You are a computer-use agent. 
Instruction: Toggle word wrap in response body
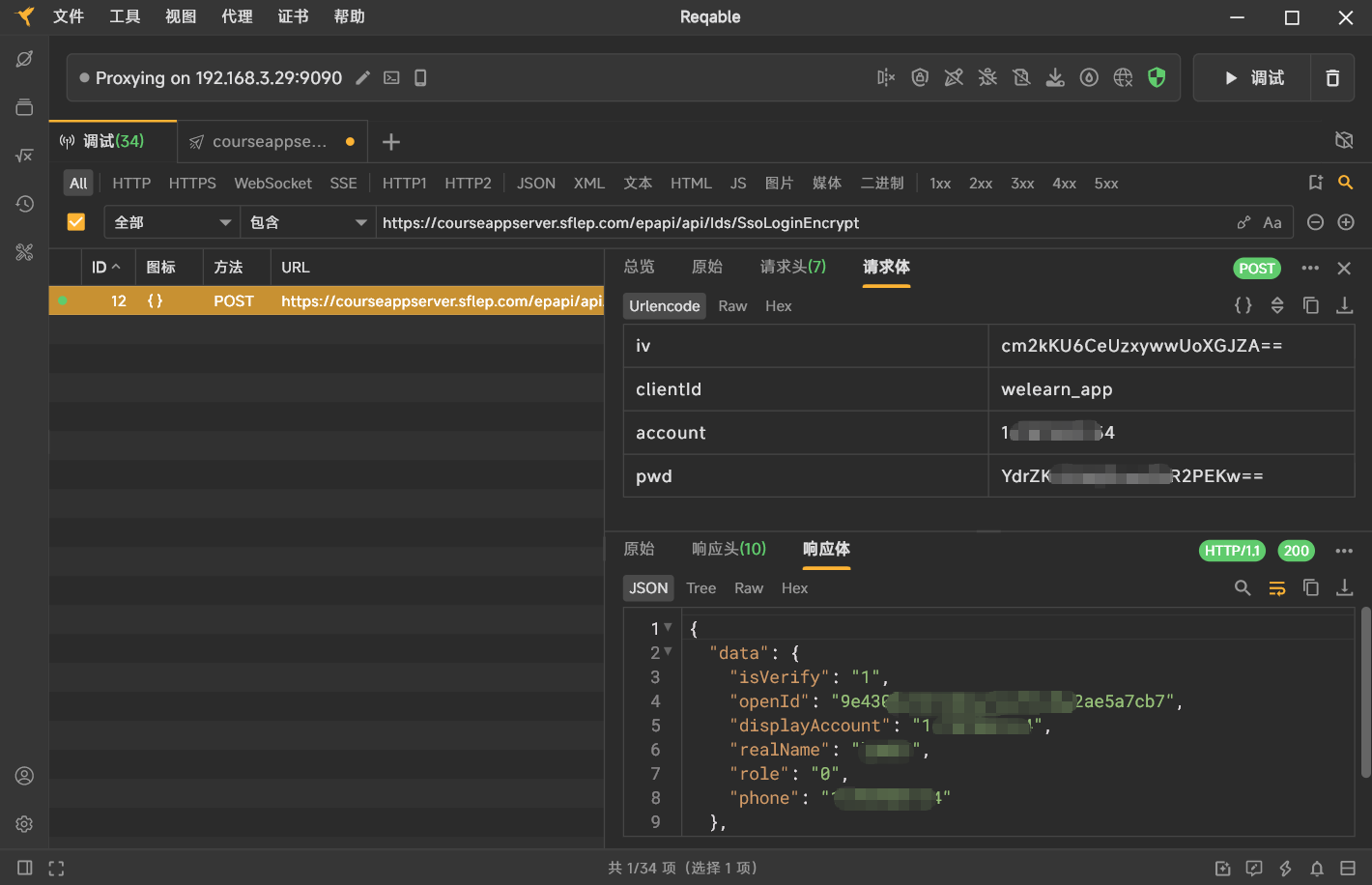point(1277,587)
